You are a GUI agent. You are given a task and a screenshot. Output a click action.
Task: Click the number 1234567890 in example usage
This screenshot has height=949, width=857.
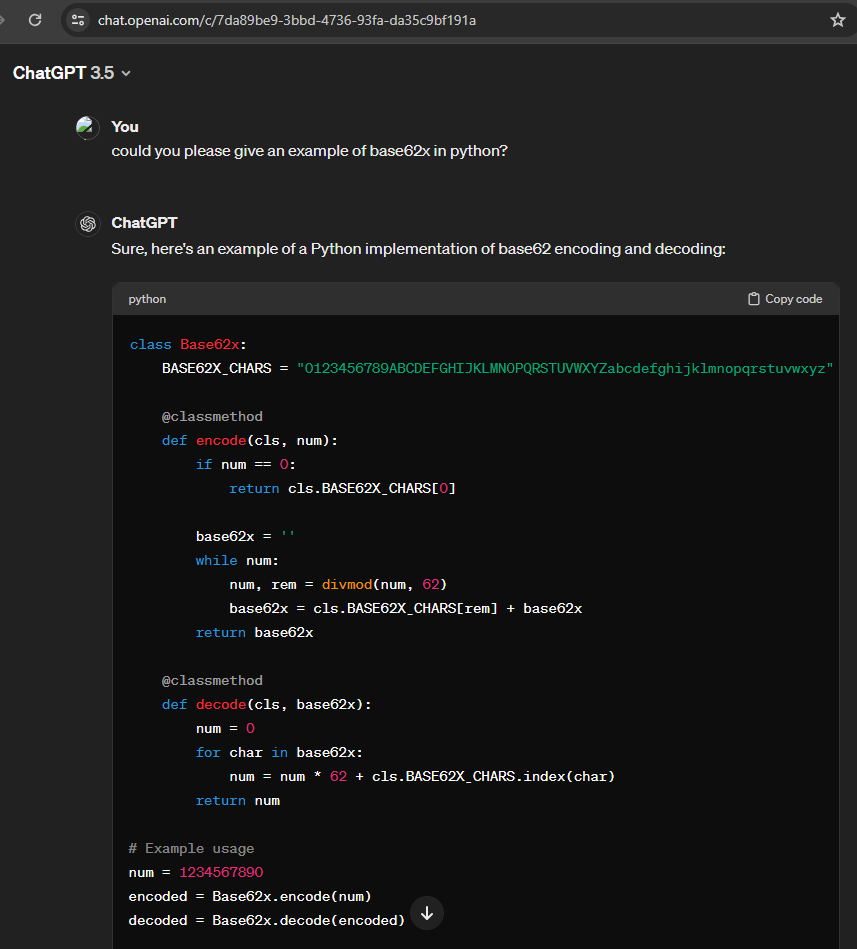(221, 872)
